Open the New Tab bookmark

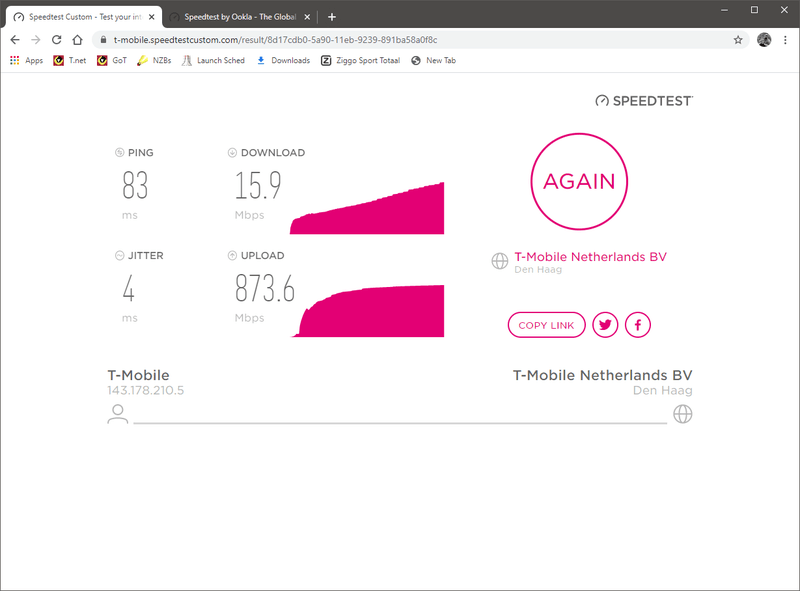pyautogui.click(x=434, y=60)
